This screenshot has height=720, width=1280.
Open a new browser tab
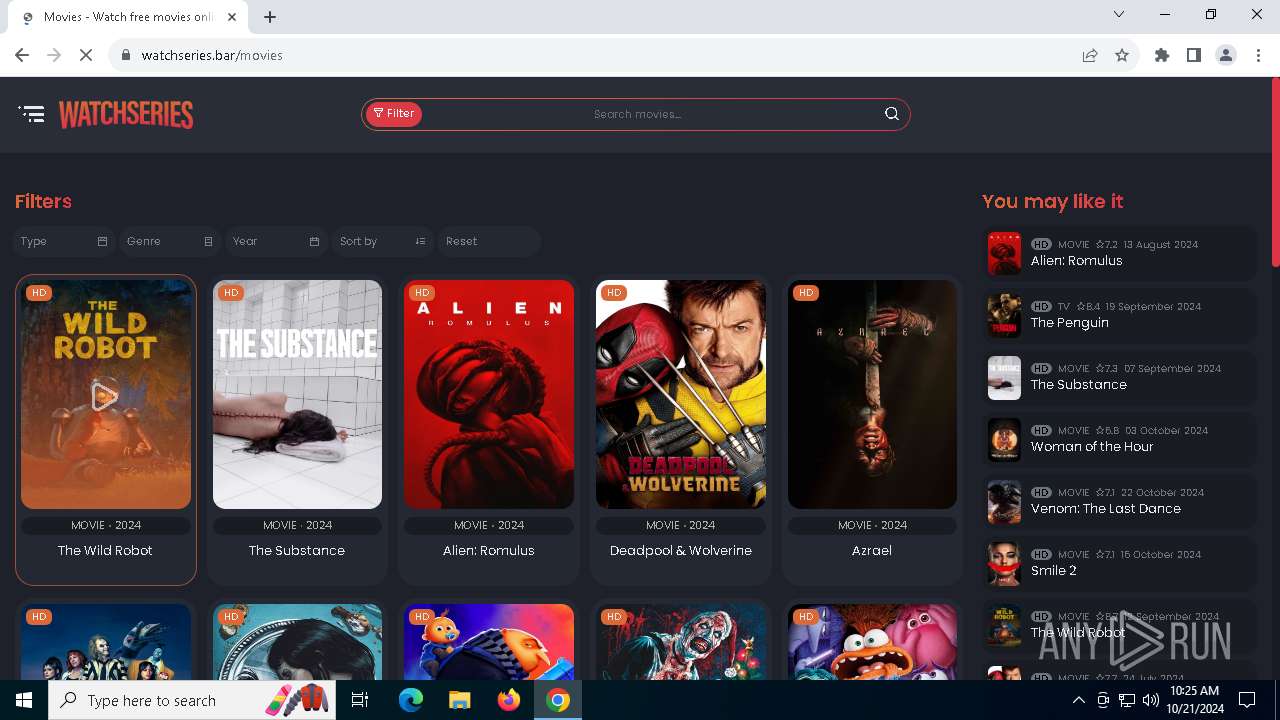270,17
